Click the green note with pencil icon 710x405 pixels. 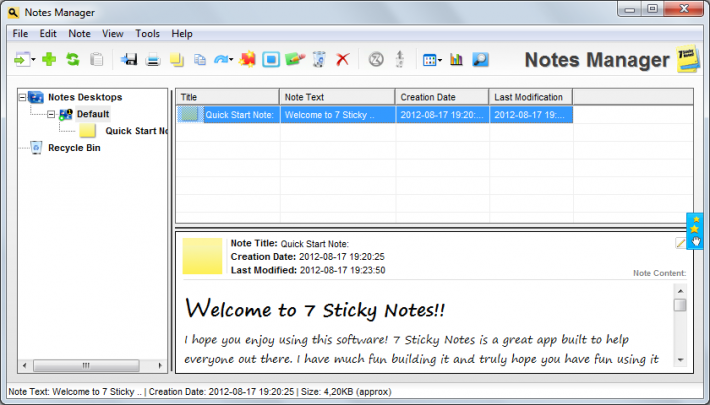tap(295, 59)
